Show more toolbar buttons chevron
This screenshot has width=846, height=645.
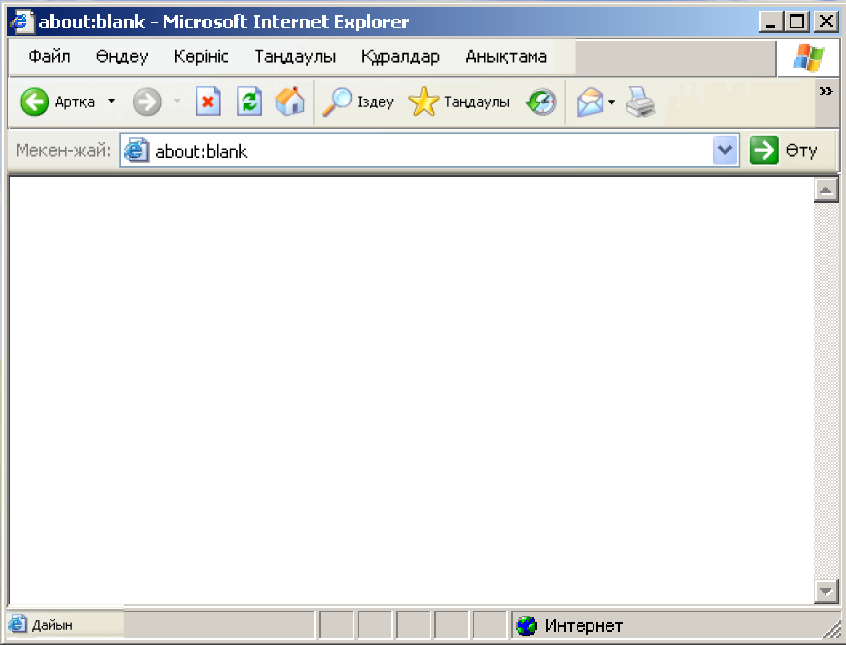(825, 91)
